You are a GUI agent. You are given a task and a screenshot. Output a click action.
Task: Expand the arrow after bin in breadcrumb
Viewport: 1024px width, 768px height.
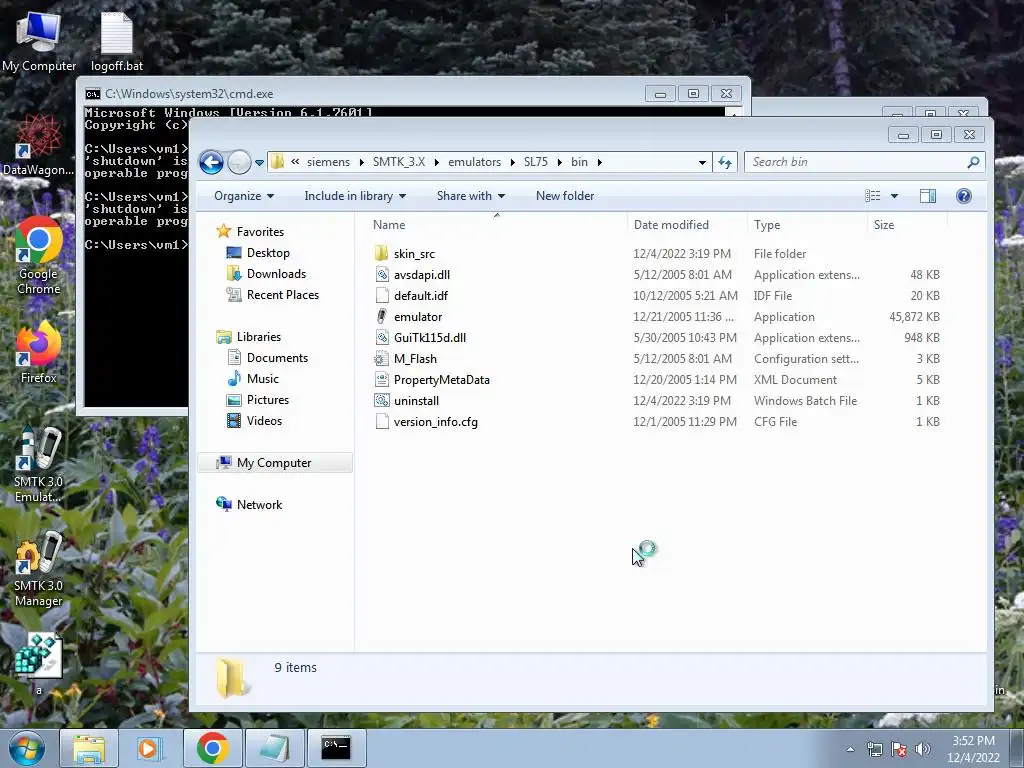pyautogui.click(x=600, y=162)
